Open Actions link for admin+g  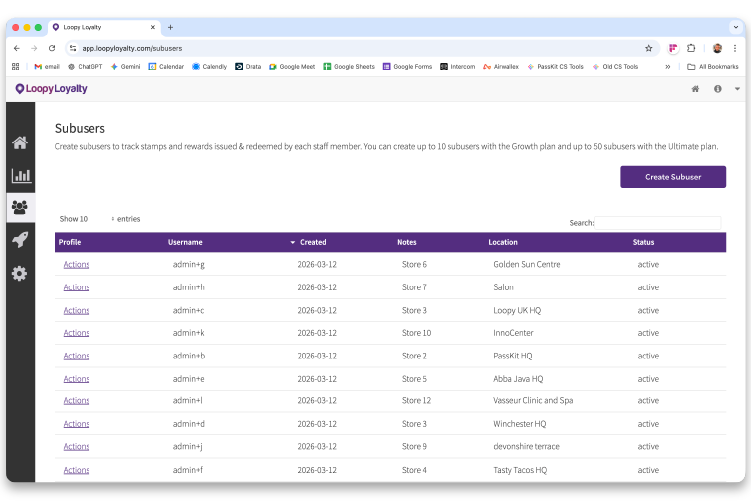(x=76, y=265)
